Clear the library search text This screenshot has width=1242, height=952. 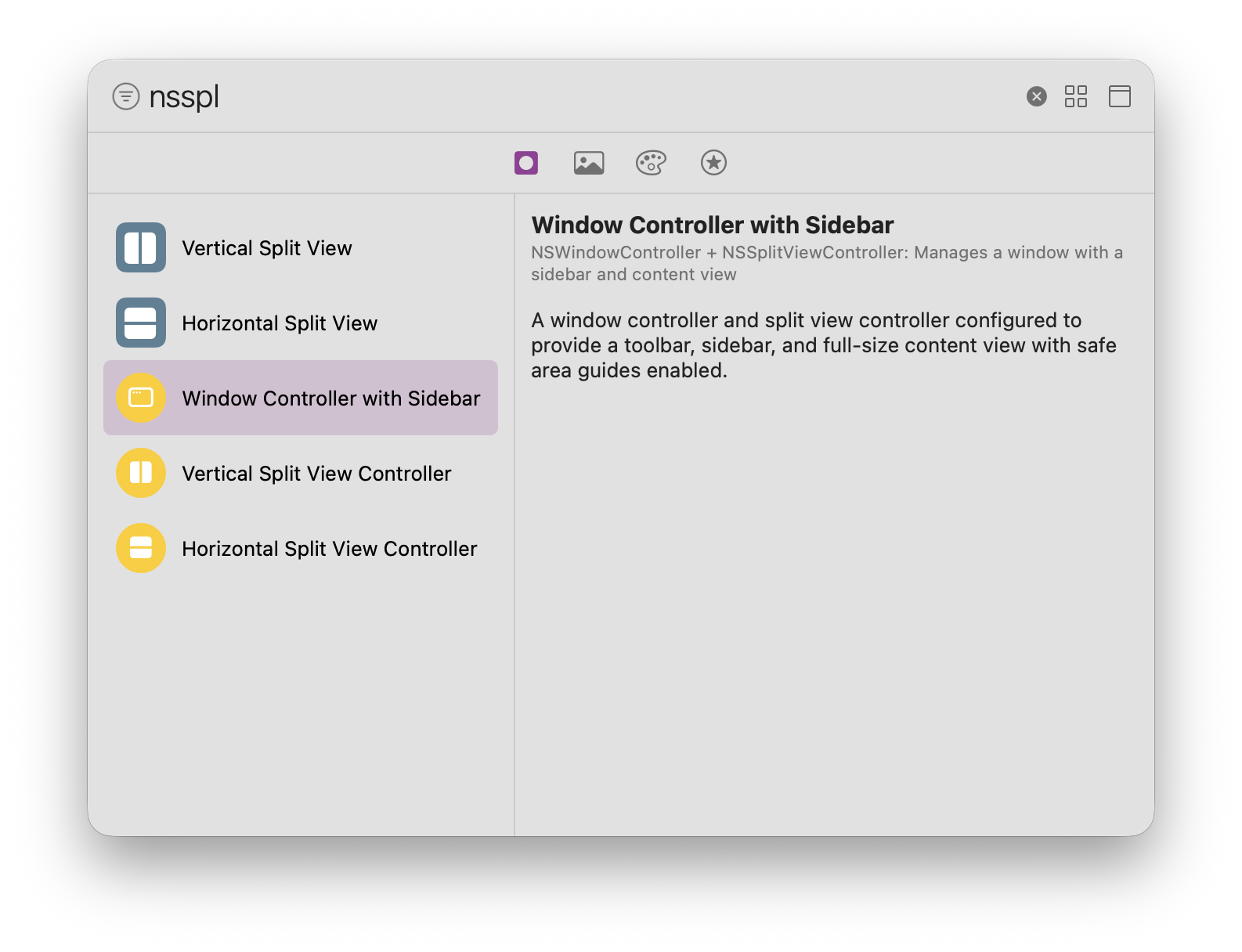click(x=1036, y=96)
